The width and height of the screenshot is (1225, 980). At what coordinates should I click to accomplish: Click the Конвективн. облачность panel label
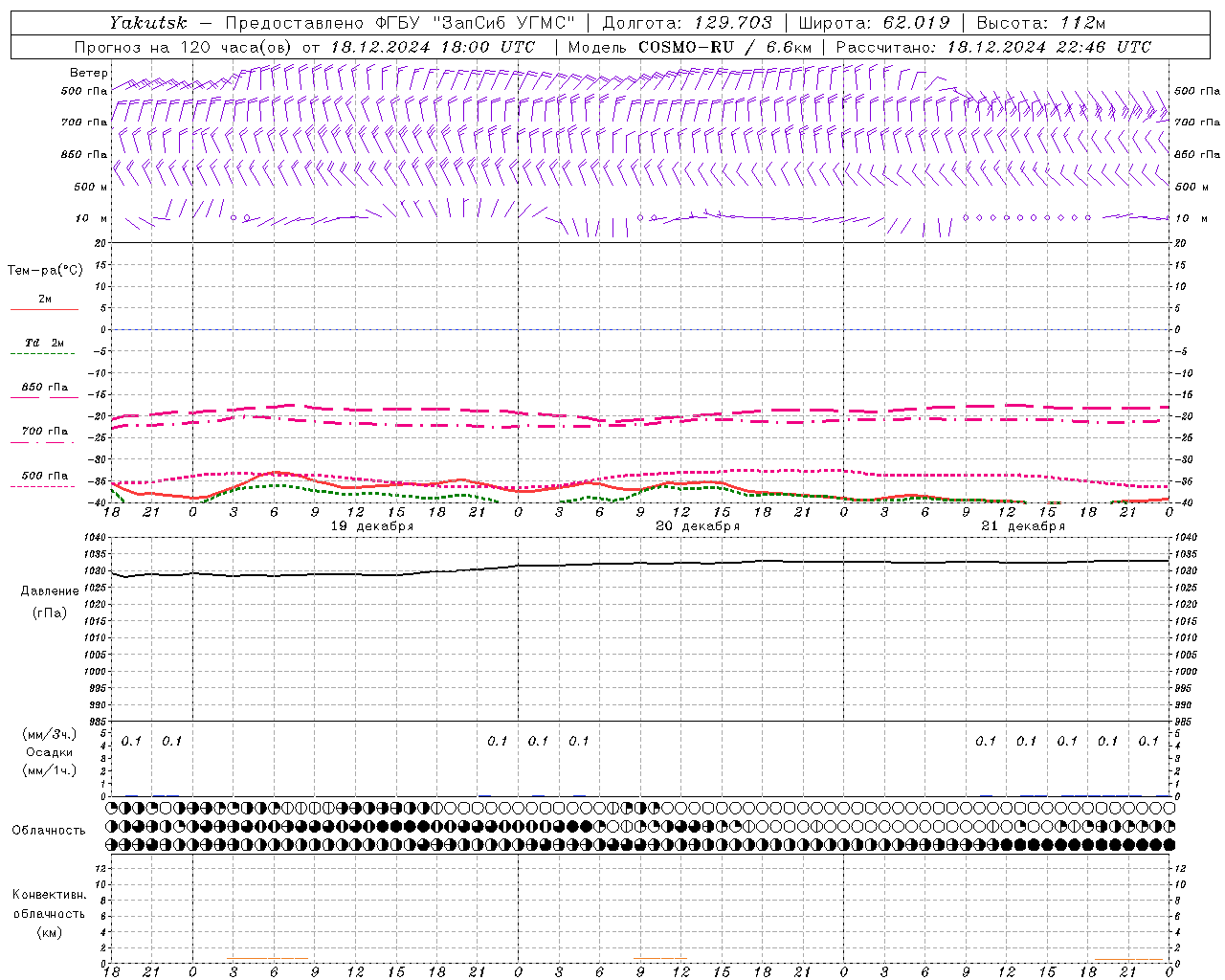tap(49, 904)
